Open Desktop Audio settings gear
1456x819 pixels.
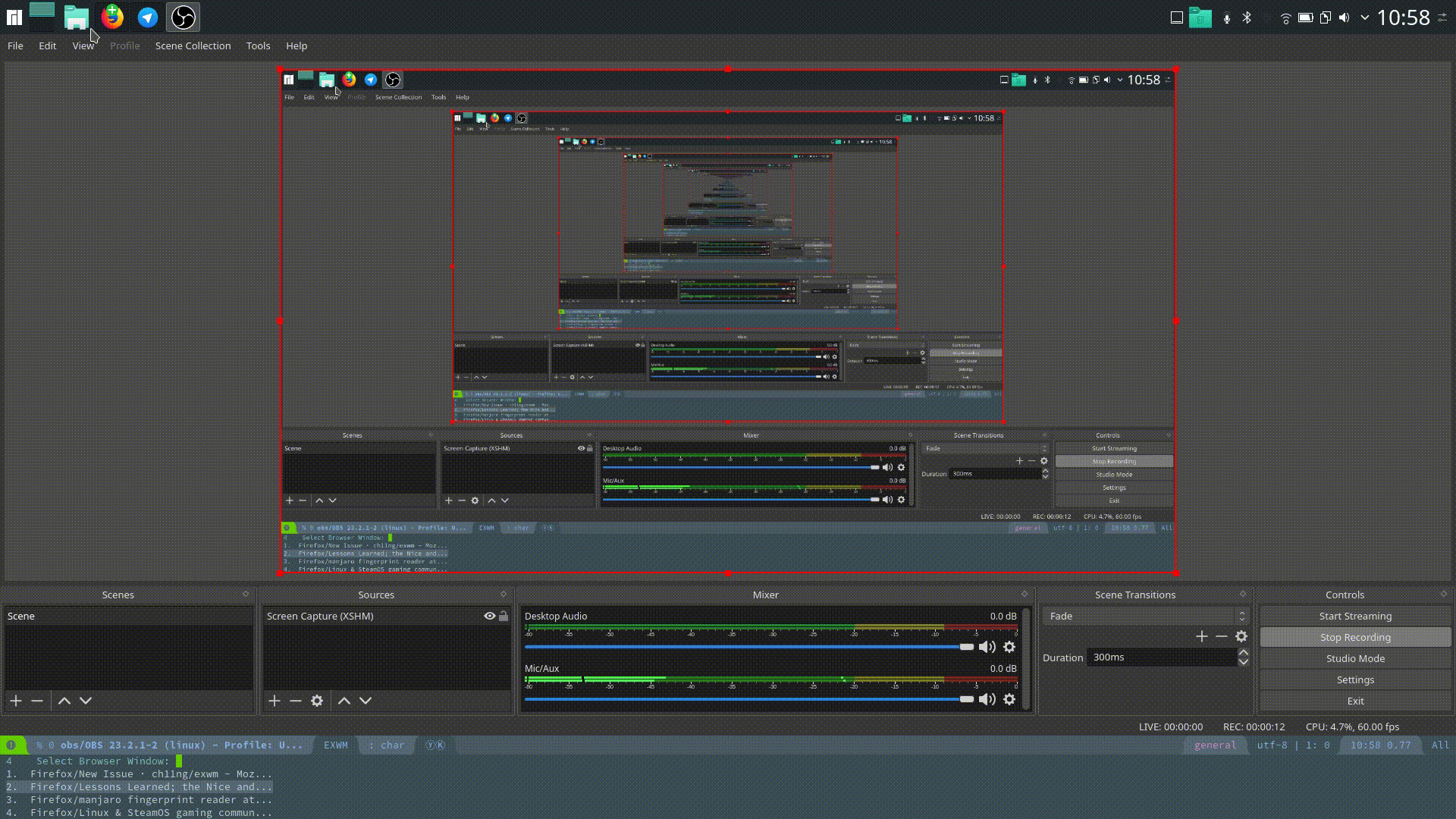(x=1009, y=647)
